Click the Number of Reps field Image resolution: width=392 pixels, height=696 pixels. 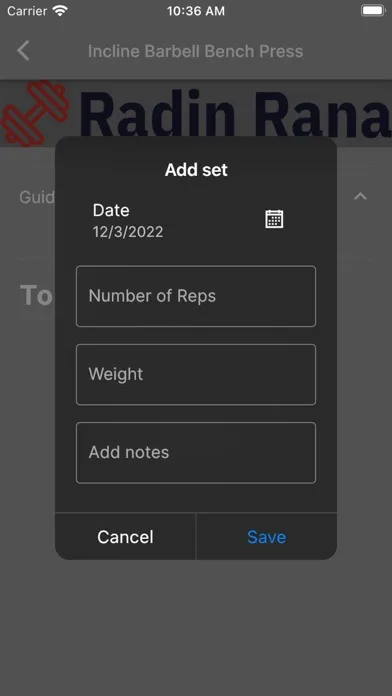pos(196,296)
